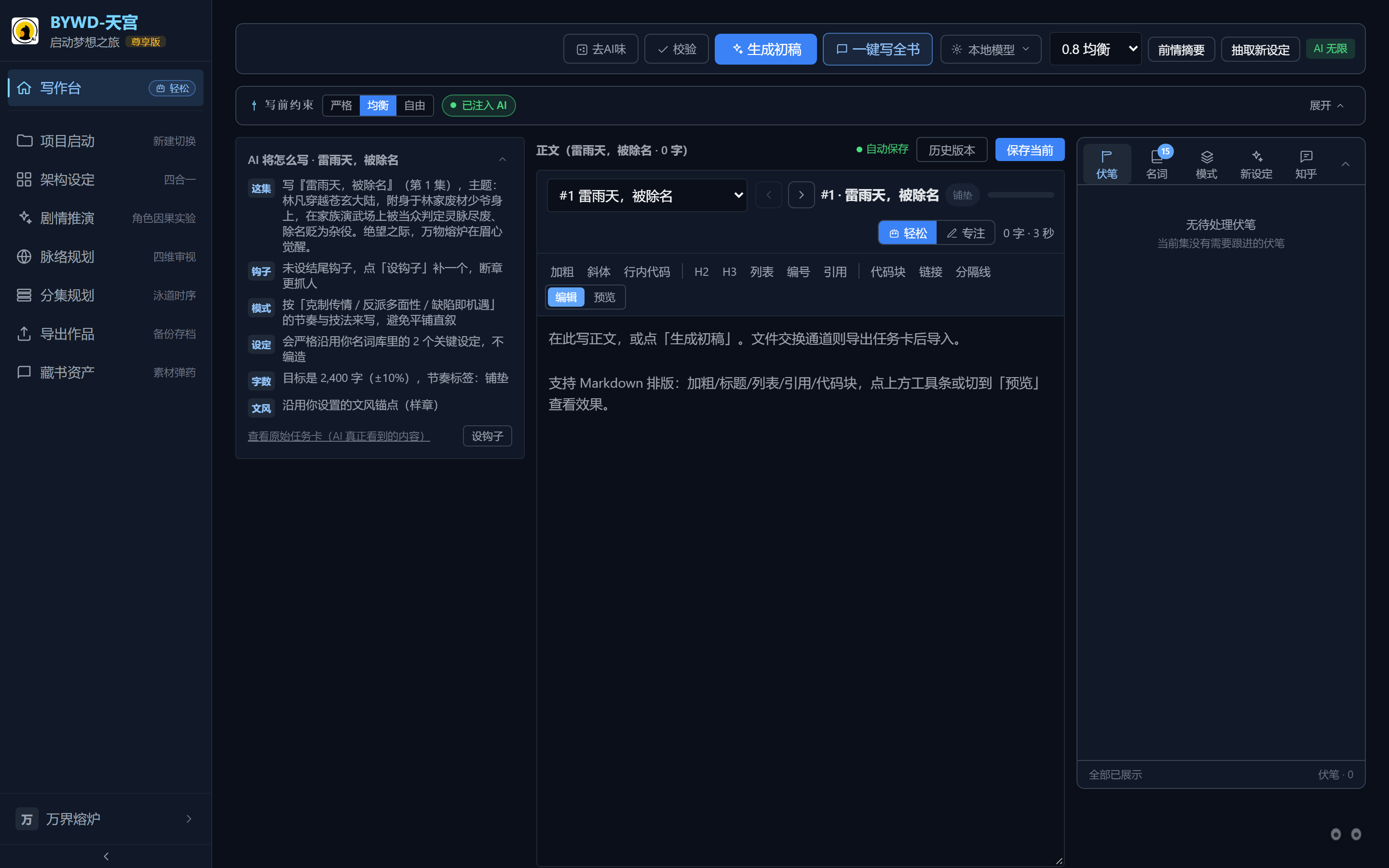Open the 项目启动 sidebar item

pos(106,141)
